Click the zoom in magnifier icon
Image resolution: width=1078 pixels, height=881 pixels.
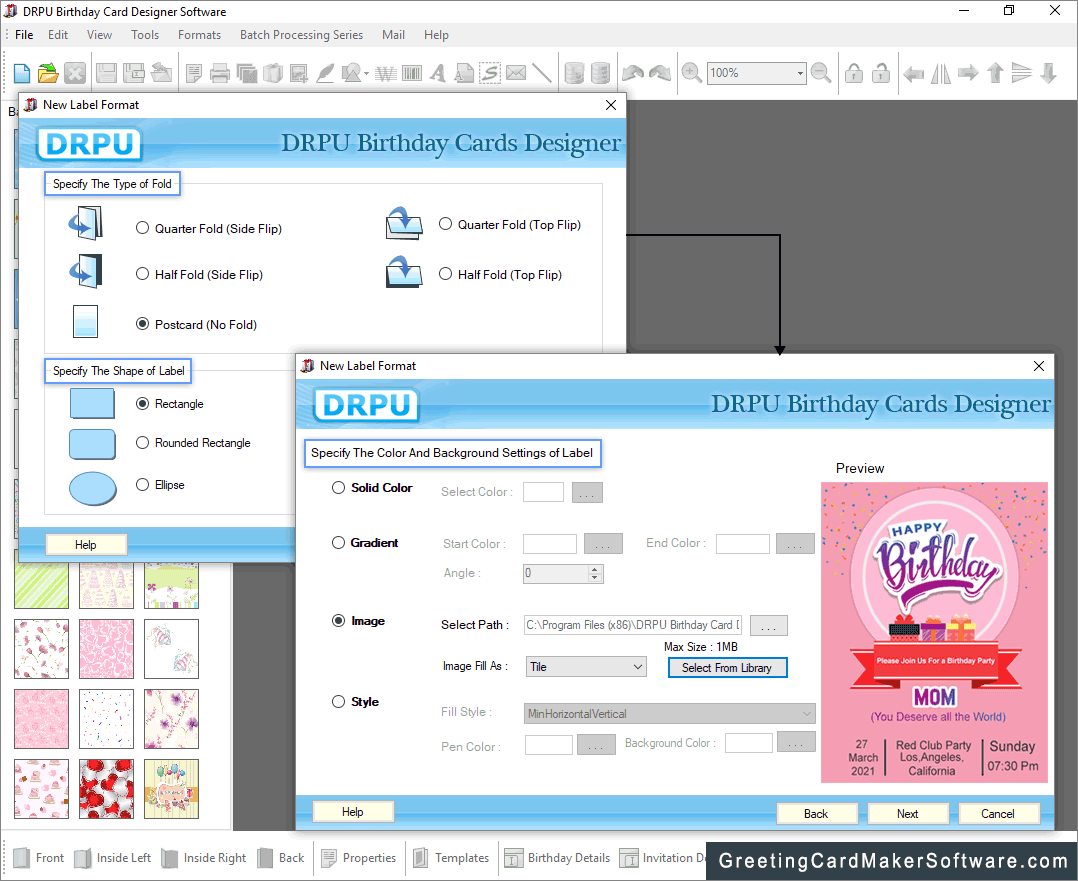click(x=692, y=73)
